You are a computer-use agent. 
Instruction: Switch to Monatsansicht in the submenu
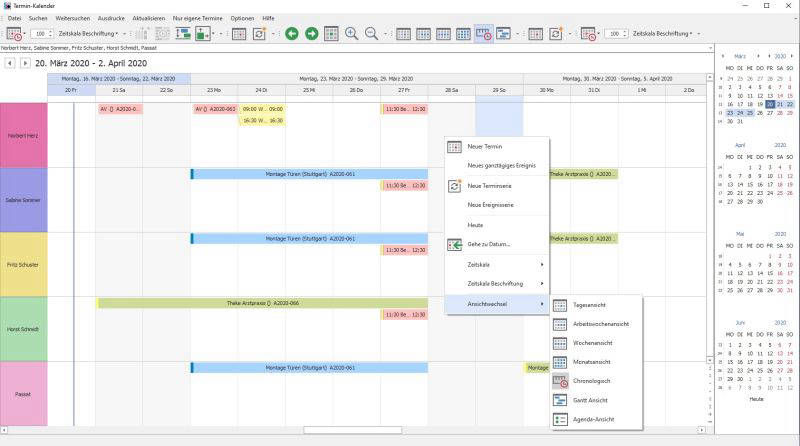[591, 362]
